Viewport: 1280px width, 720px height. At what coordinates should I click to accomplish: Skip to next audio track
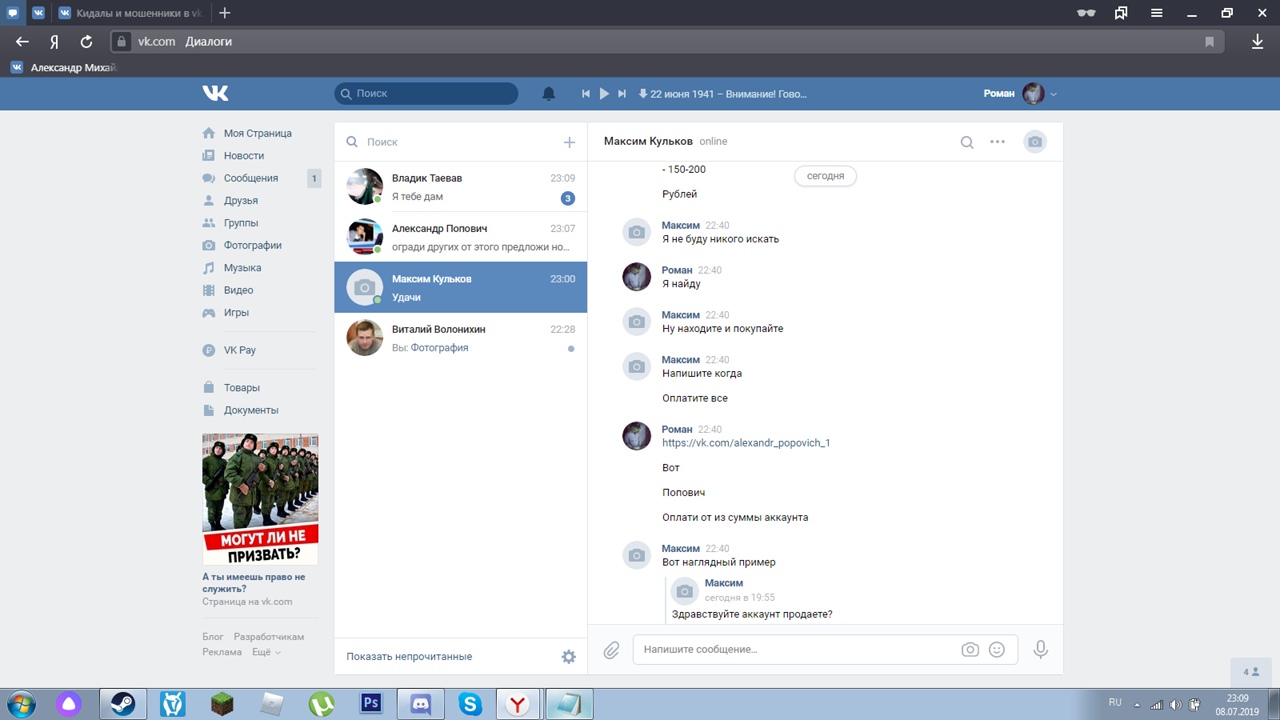pos(622,94)
